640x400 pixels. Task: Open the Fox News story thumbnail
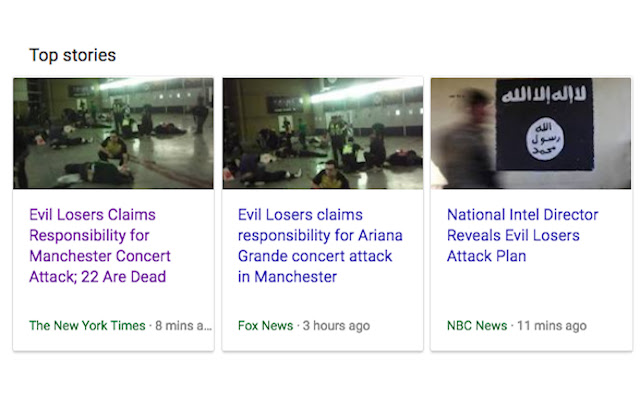click(322, 133)
